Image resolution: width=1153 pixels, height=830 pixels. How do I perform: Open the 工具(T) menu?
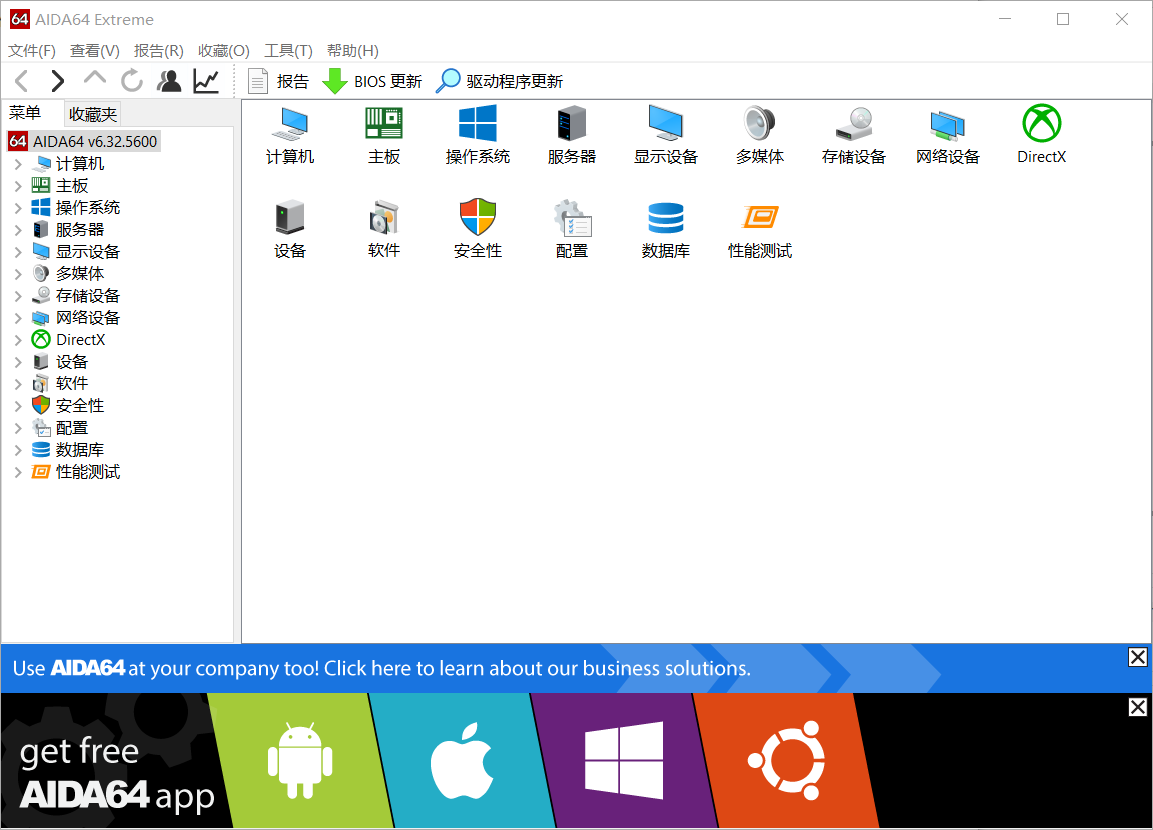pos(288,51)
